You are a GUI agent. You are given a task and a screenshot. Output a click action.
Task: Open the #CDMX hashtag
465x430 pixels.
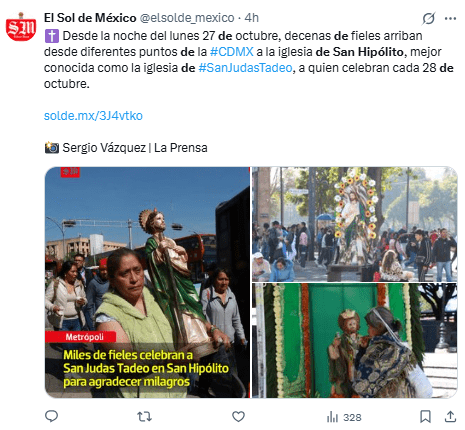pyautogui.click(x=232, y=52)
